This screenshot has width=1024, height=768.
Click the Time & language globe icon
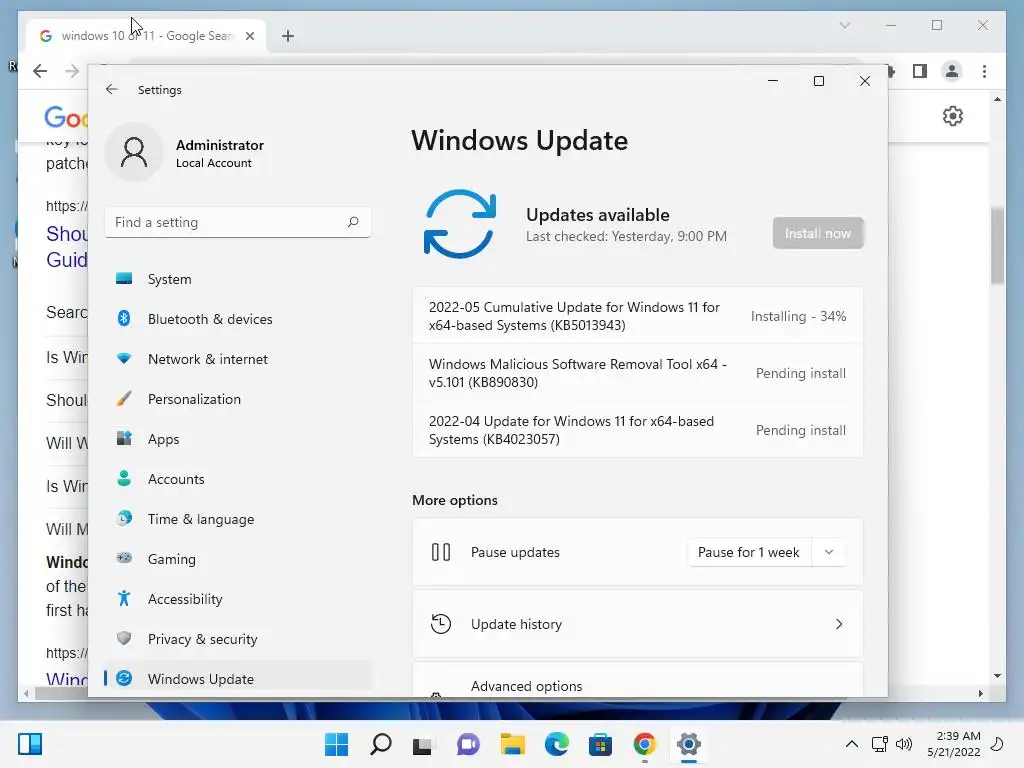[124, 519]
